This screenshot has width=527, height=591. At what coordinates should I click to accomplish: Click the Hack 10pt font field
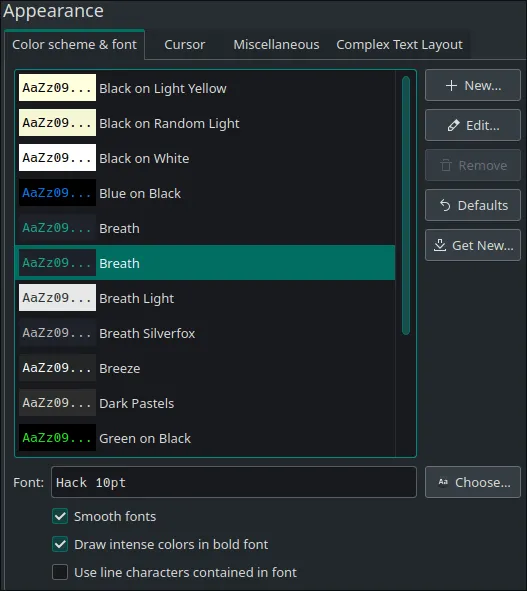coord(234,482)
